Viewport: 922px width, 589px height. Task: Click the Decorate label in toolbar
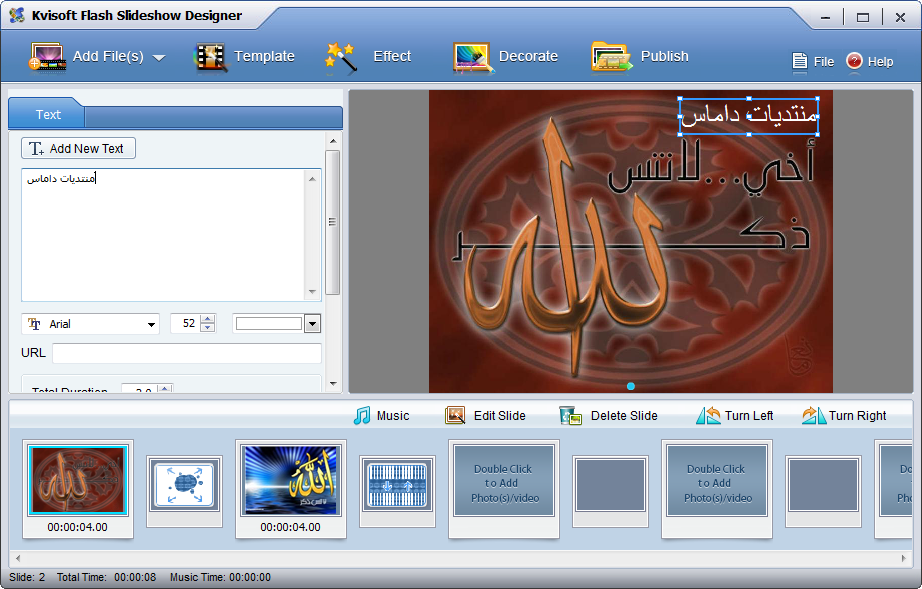click(528, 56)
